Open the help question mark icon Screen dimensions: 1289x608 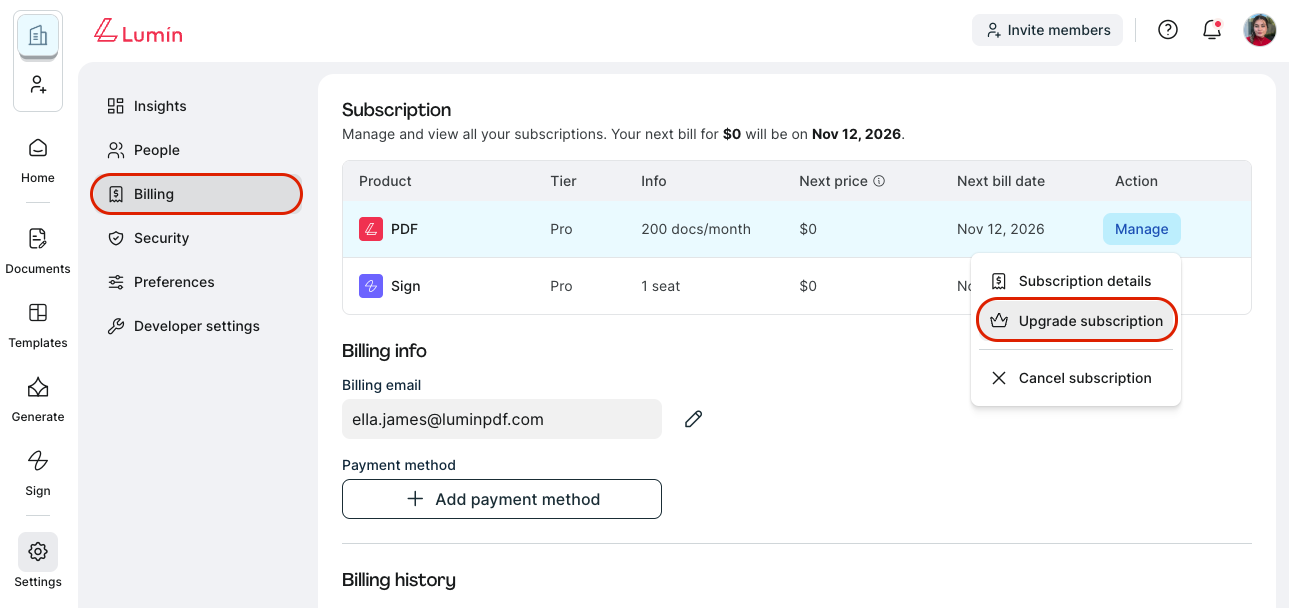tap(1167, 30)
